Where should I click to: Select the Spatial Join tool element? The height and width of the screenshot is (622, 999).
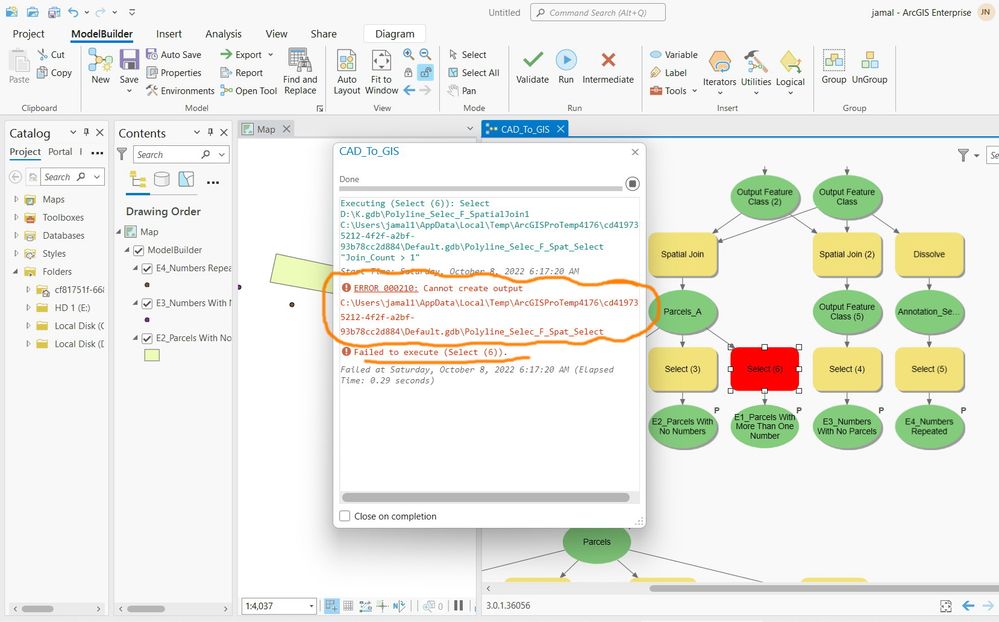pos(682,254)
